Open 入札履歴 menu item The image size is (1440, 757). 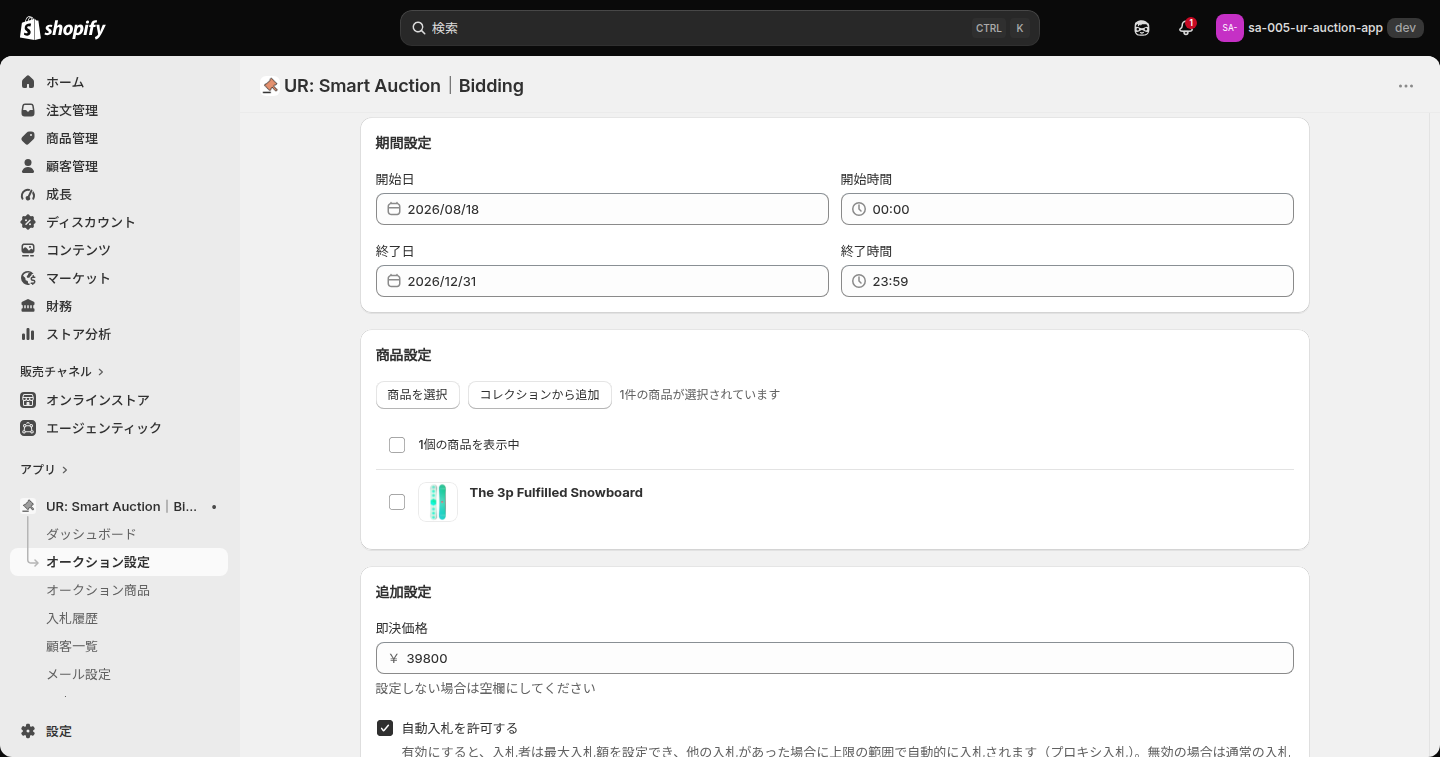[x=72, y=618]
